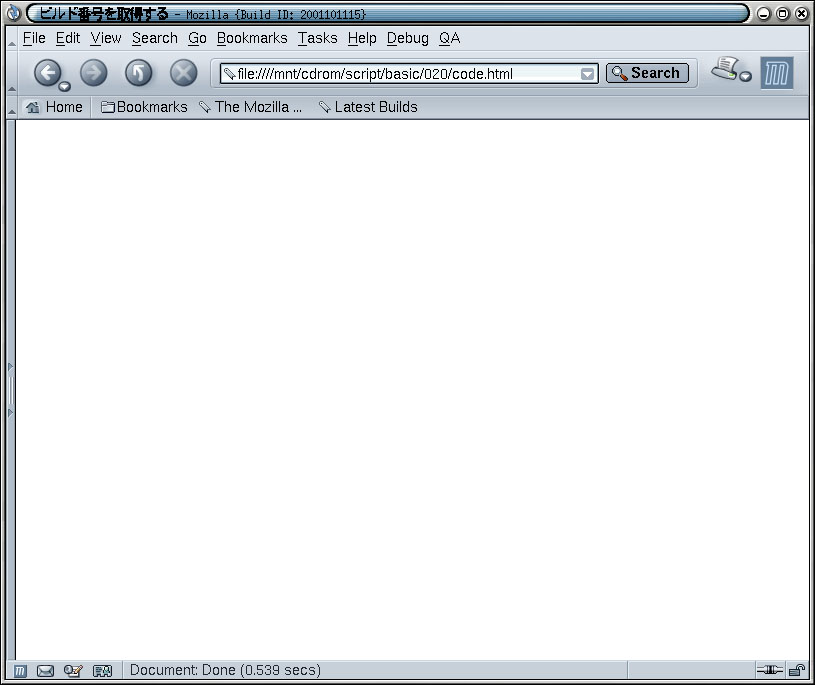The width and height of the screenshot is (815, 685).
Task: Open the Print button dropdown arrow
Action: [745, 77]
